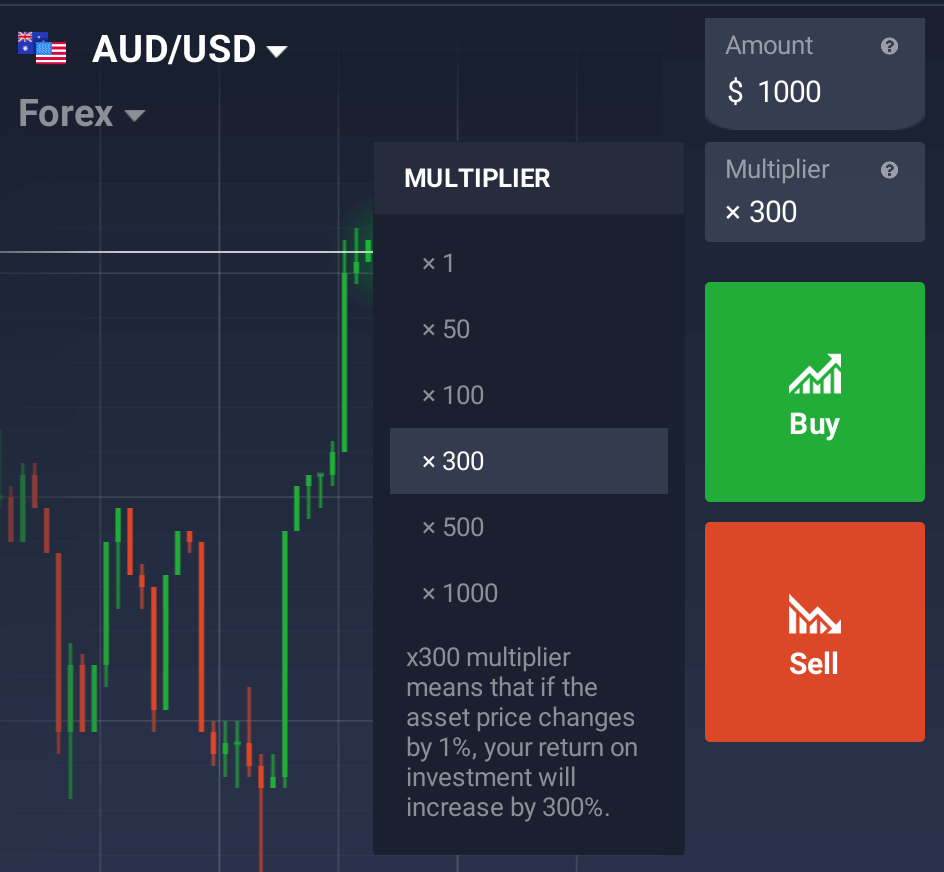
Task: Click the AUD/USD flags icon
Action: click(x=42, y=48)
